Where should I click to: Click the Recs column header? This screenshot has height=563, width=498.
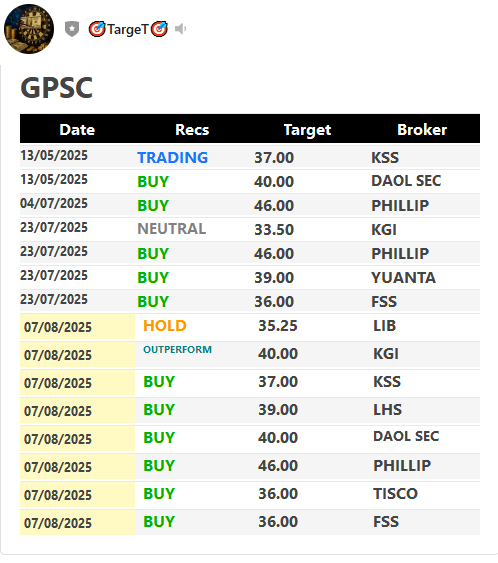pos(192,130)
